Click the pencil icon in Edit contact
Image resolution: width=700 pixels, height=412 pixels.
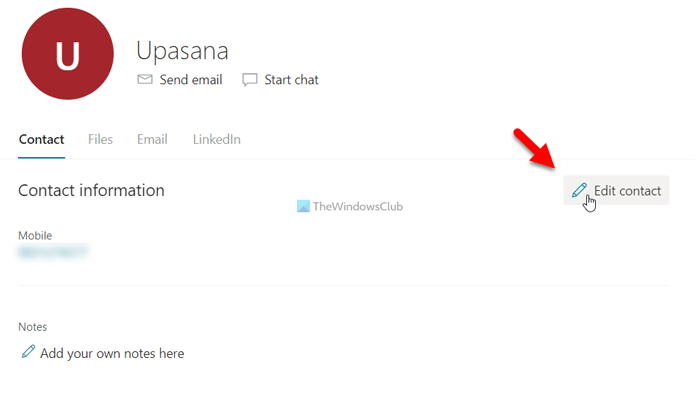tap(579, 190)
